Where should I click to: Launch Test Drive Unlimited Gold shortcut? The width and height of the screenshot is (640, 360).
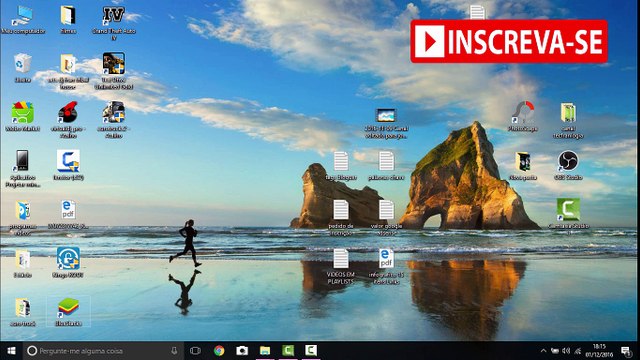[113, 70]
